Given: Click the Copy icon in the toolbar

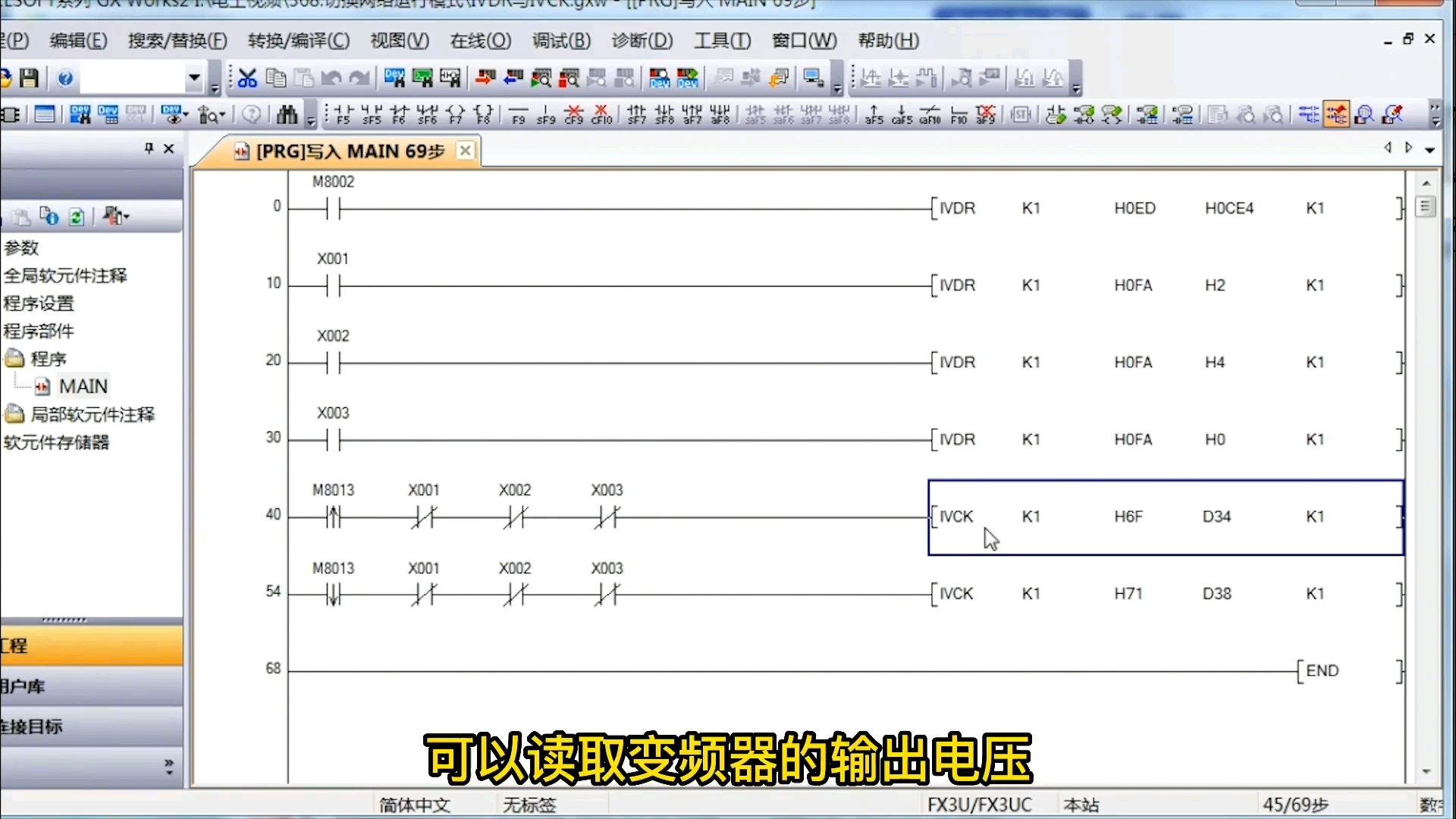Looking at the screenshot, I should [276, 78].
